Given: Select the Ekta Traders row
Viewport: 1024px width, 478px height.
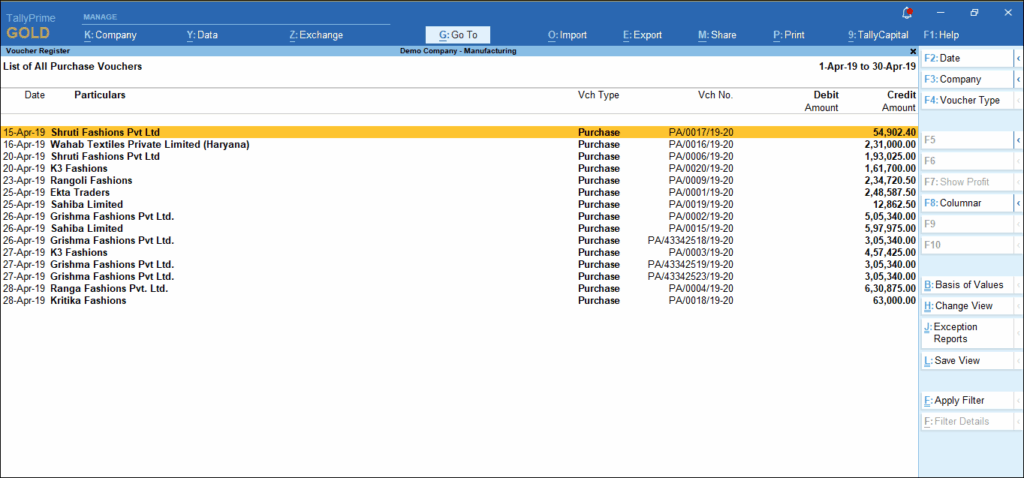Looking at the screenshot, I should [x=459, y=193].
